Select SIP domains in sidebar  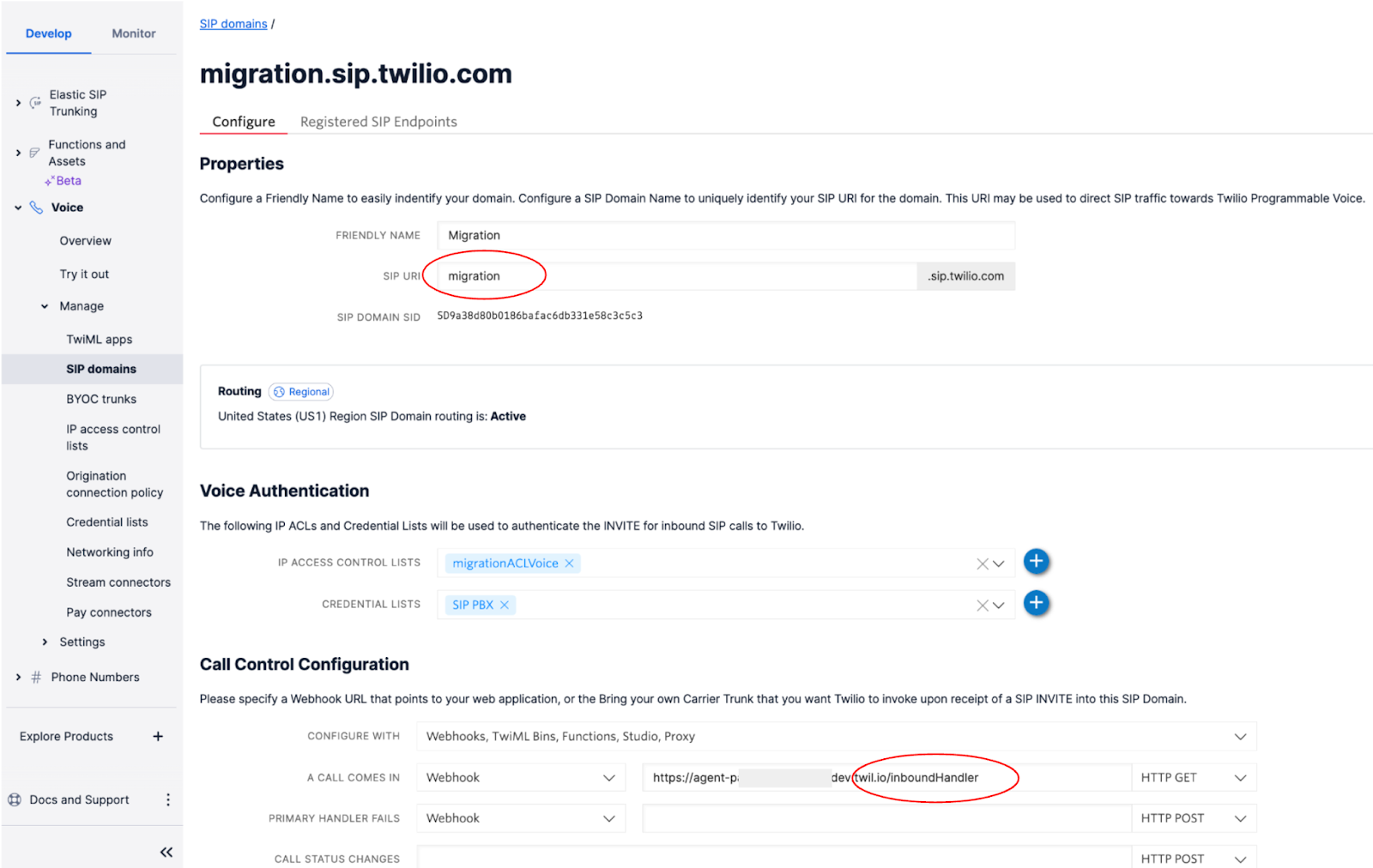93,369
